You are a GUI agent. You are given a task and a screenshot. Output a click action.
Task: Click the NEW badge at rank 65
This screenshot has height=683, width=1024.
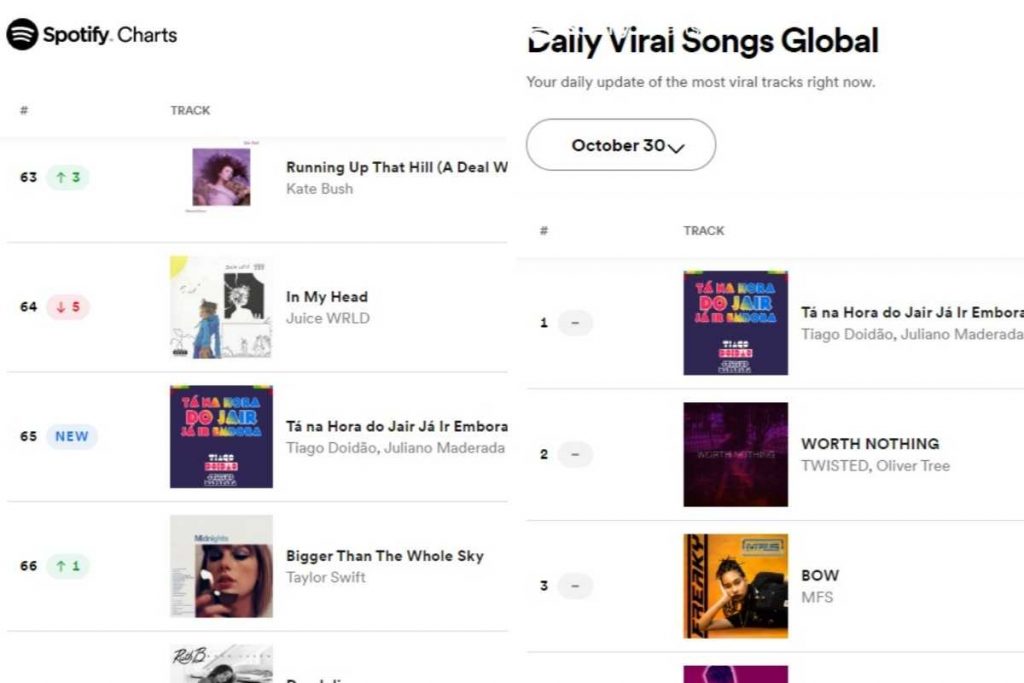pyautogui.click(x=72, y=436)
